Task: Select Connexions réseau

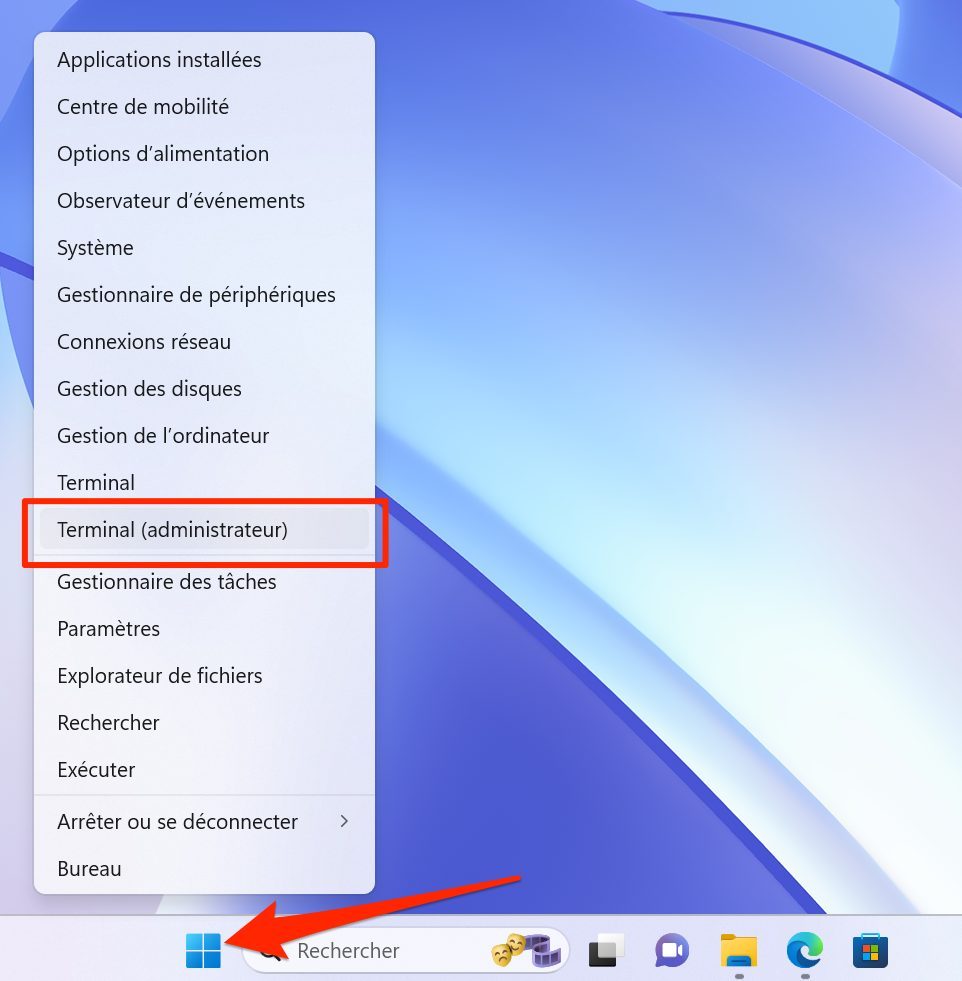Action: [204, 342]
